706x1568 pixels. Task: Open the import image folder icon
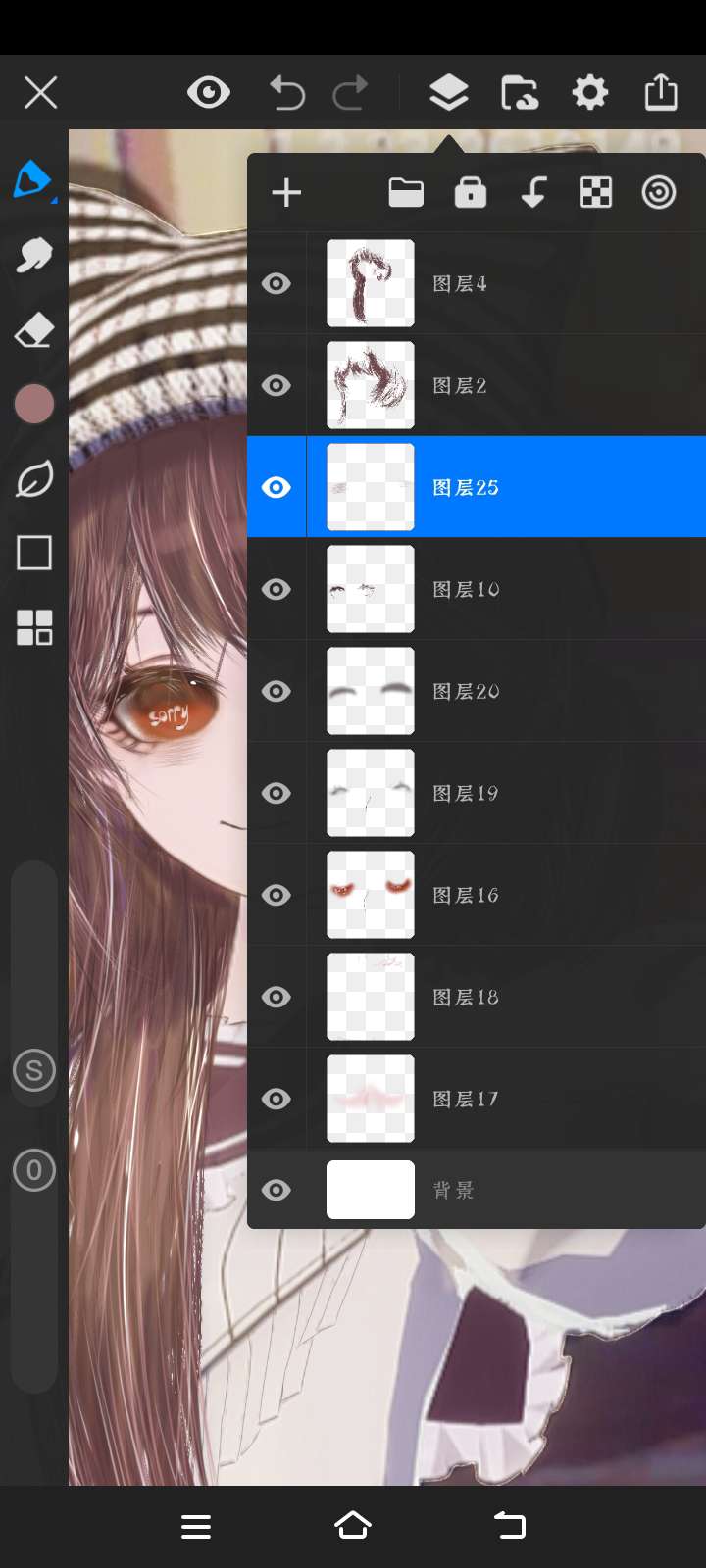(x=519, y=93)
